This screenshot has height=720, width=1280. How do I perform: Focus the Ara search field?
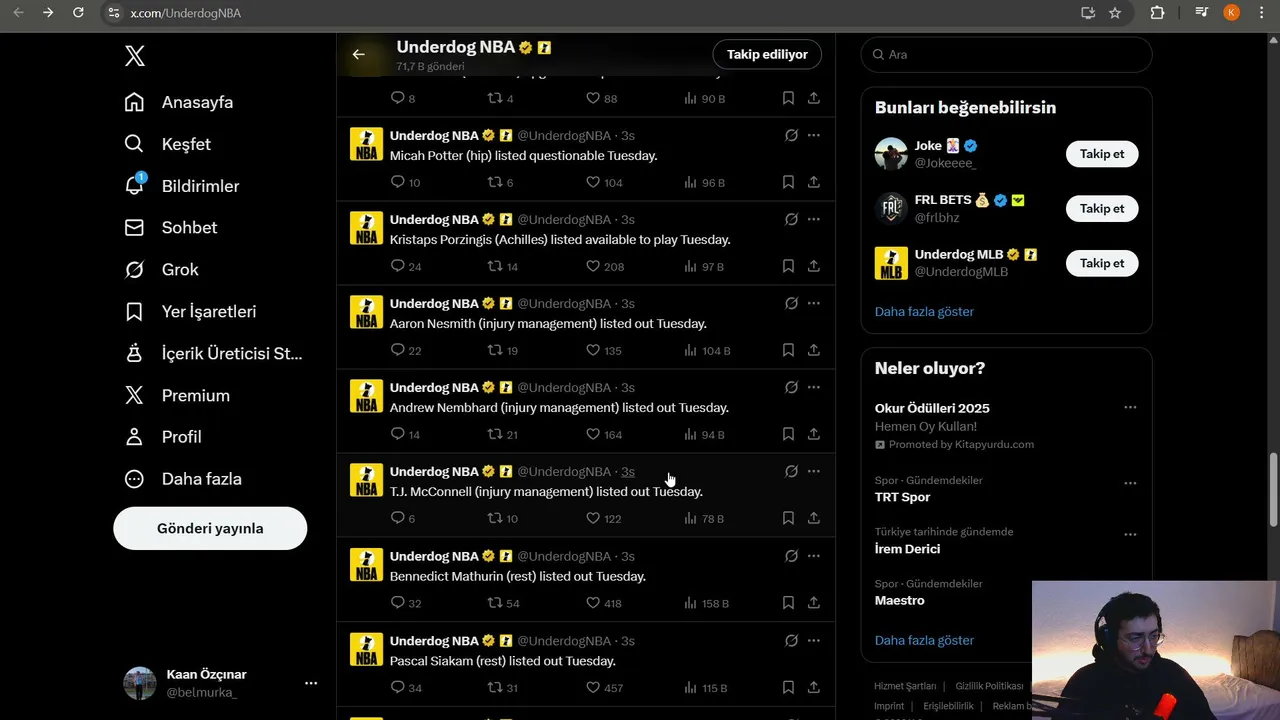pyautogui.click(x=1006, y=54)
